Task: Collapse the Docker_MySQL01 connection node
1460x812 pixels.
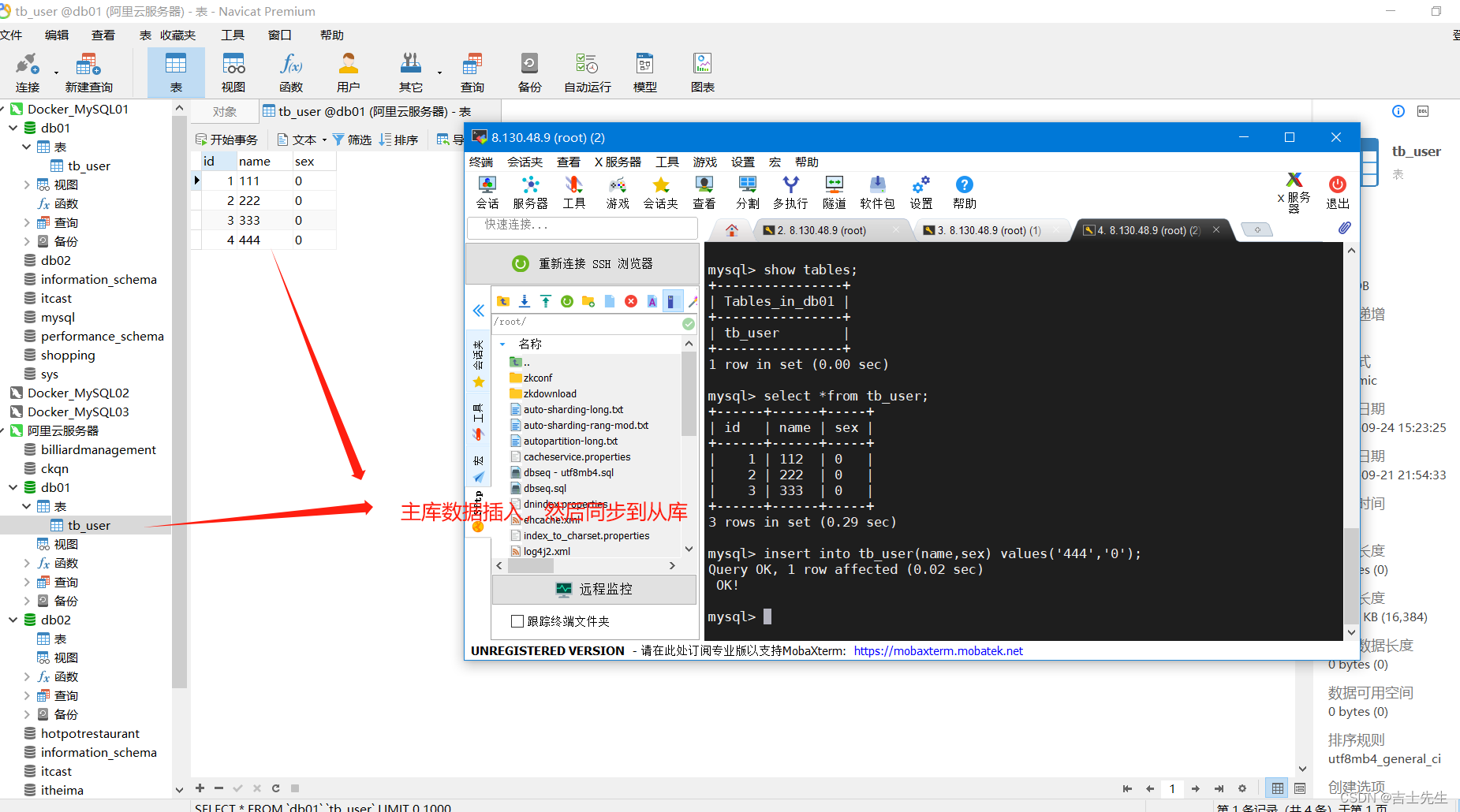Action: point(3,109)
